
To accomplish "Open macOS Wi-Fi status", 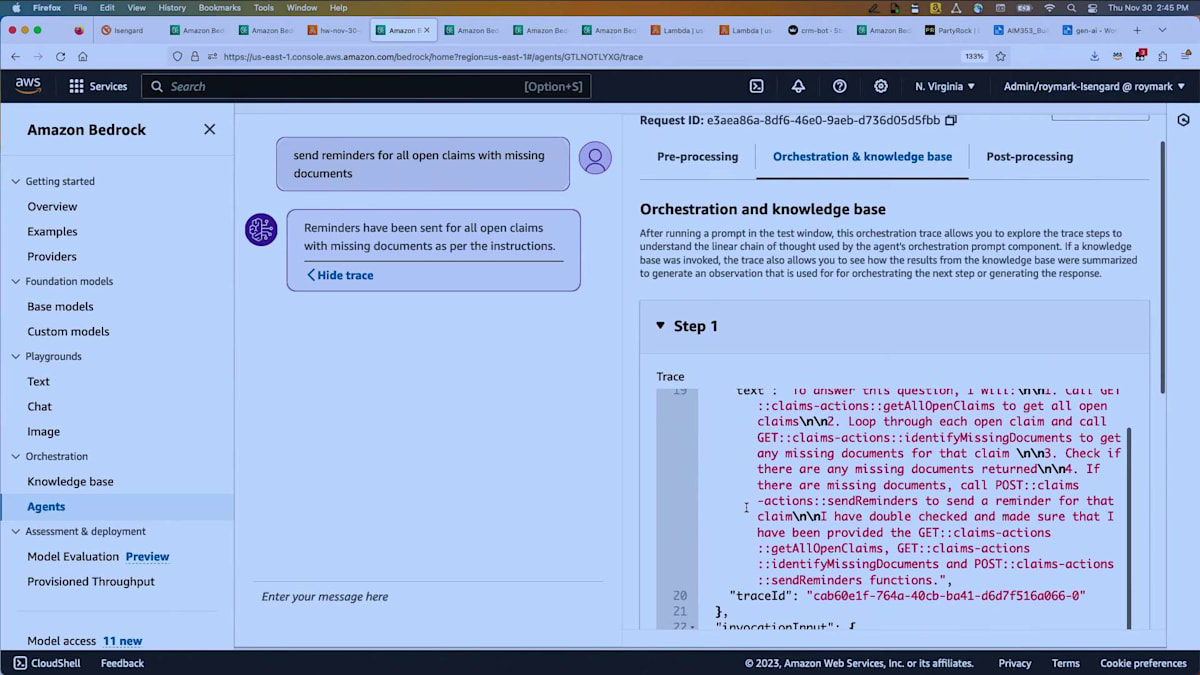I will pyautogui.click(x=1049, y=7).
